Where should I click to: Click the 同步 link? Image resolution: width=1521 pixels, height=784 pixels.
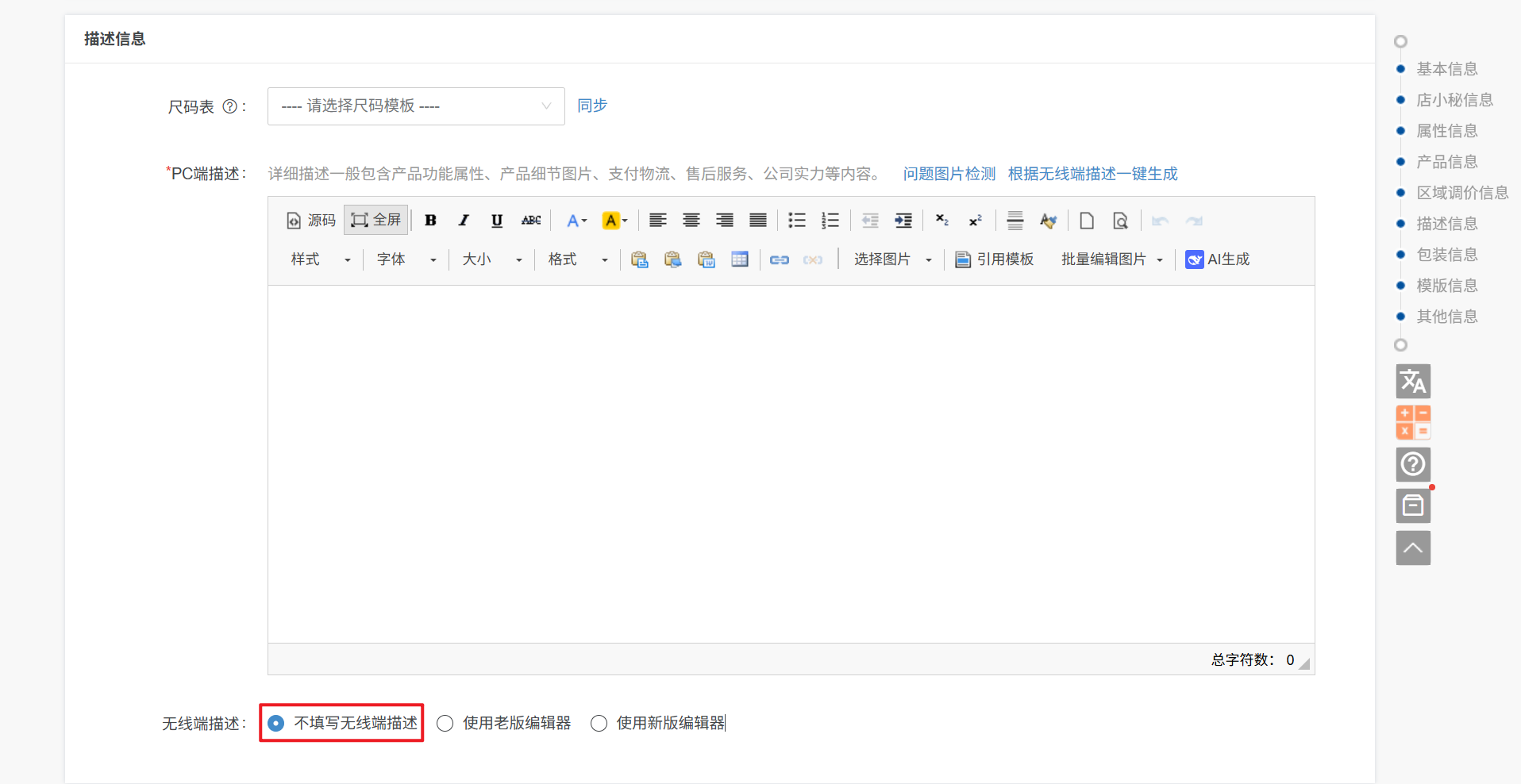[591, 106]
